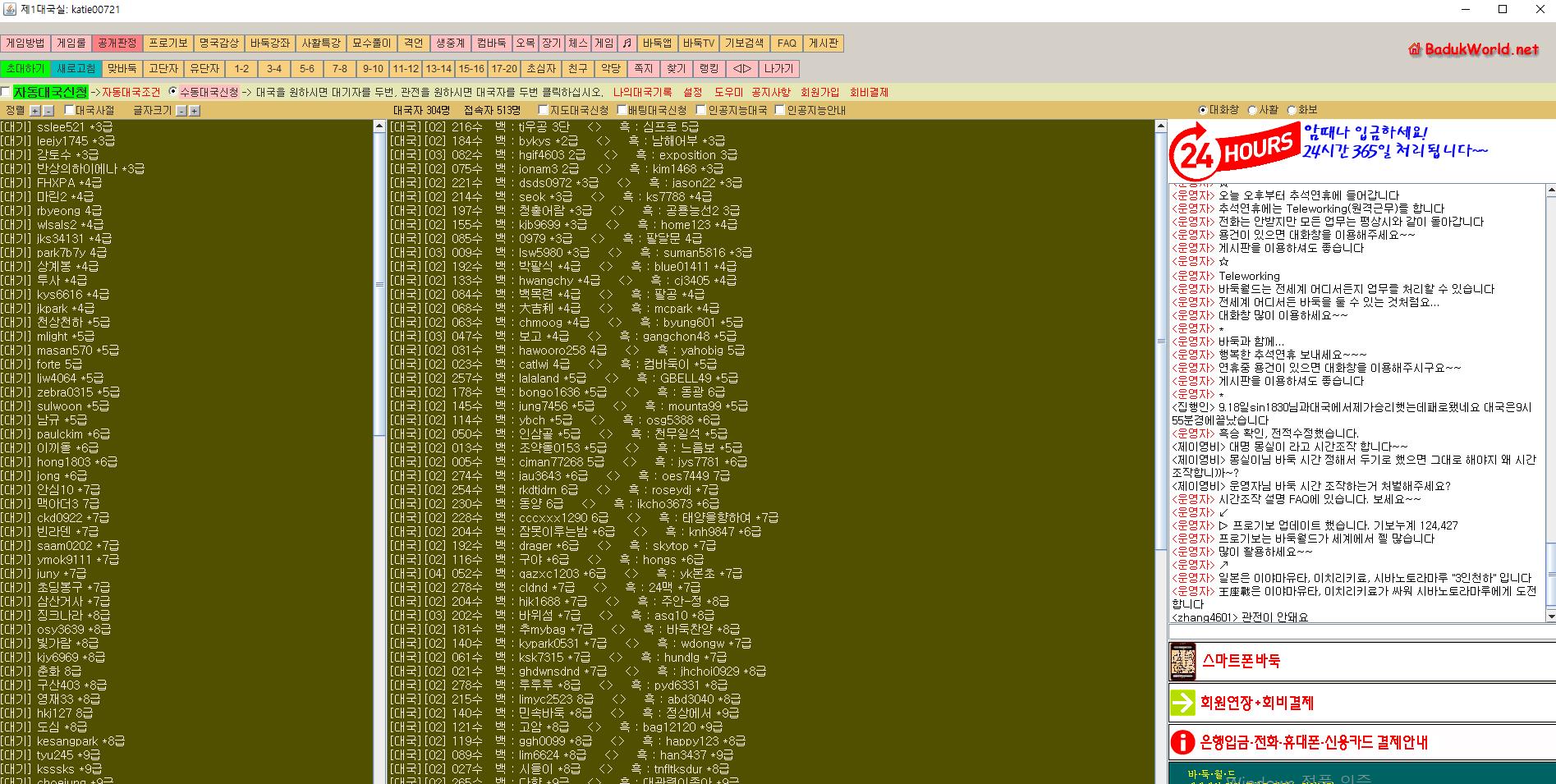Screen dimensions: 1556x784
Task: Toggle the 대국사절 checkbox
Action: (70, 110)
